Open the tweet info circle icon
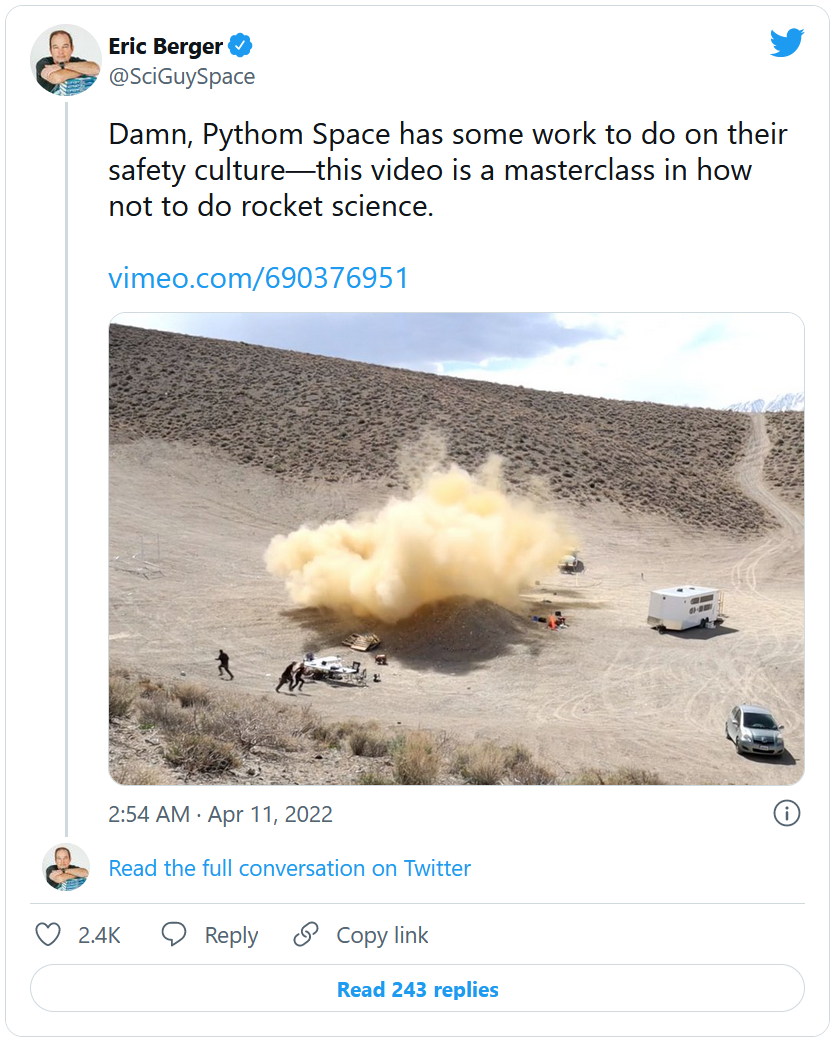 (x=787, y=814)
